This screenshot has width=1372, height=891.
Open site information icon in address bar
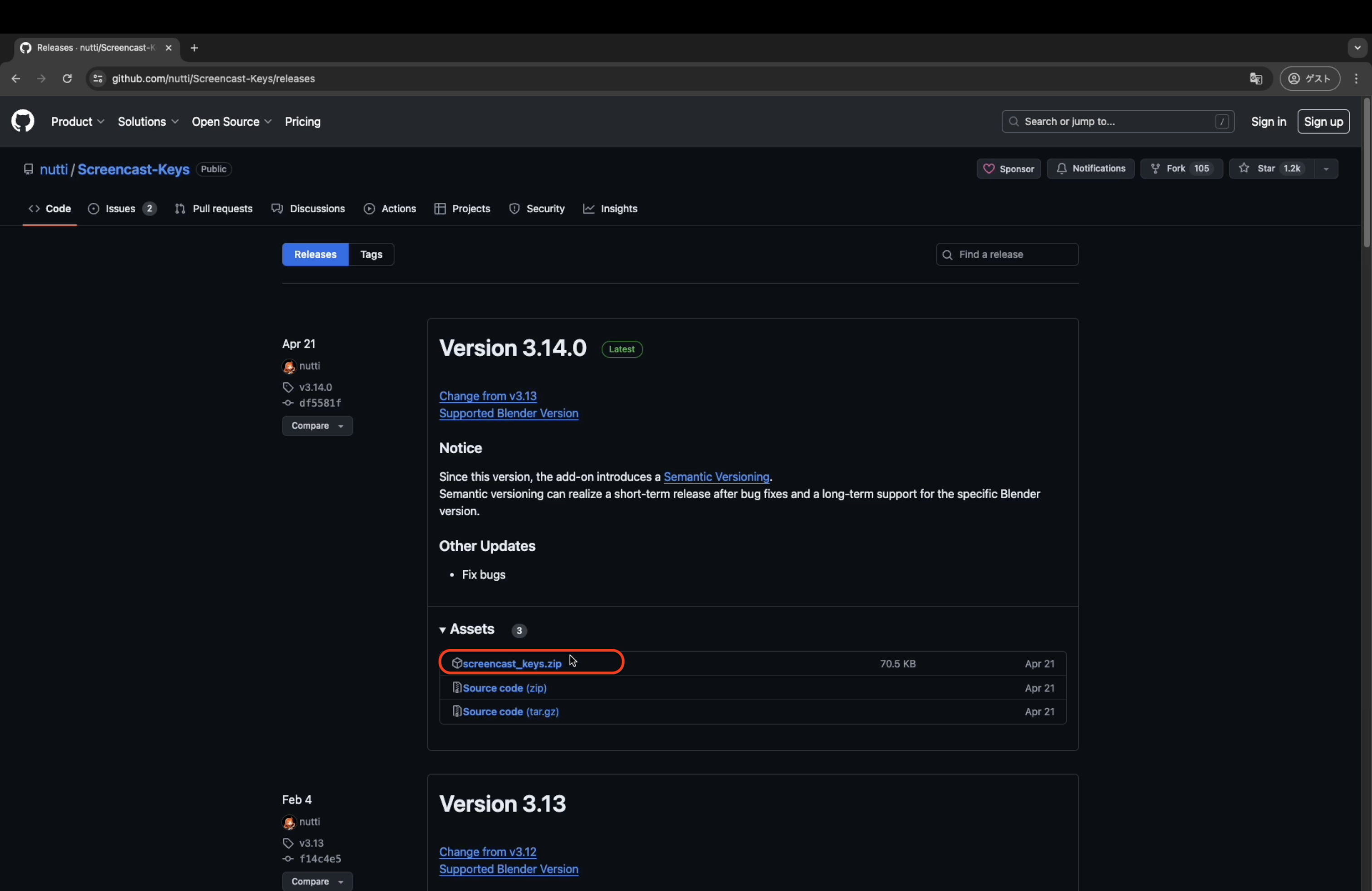pos(98,79)
